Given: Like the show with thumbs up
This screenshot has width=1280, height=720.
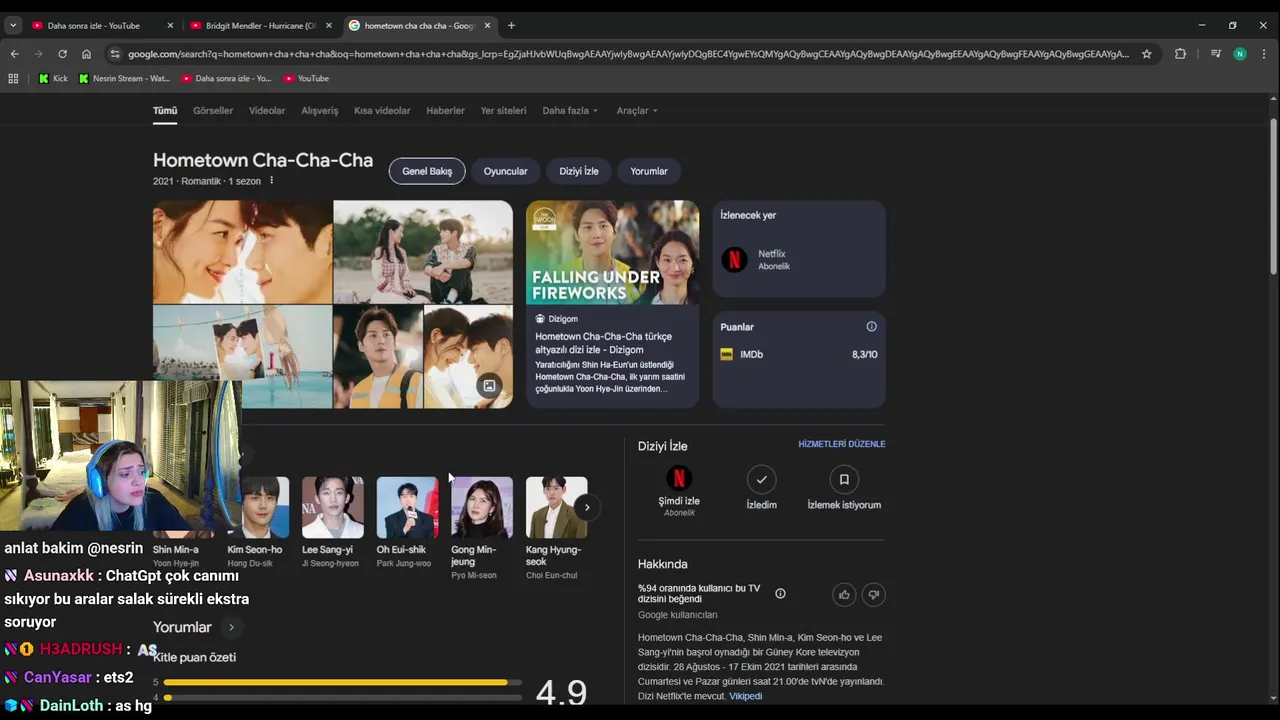Looking at the screenshot, I should pyautogui.click(x=844, y=595).
